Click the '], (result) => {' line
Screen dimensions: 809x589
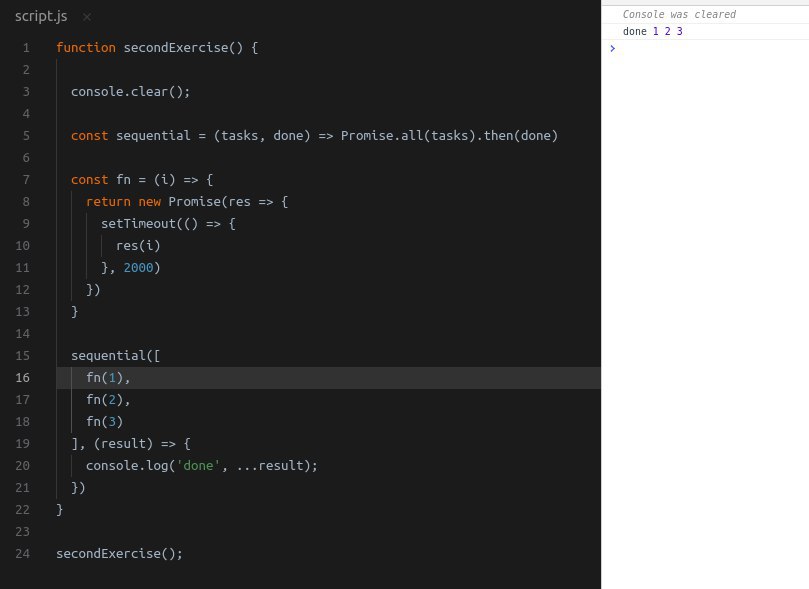pyautogui.click(x=131, y=444)
